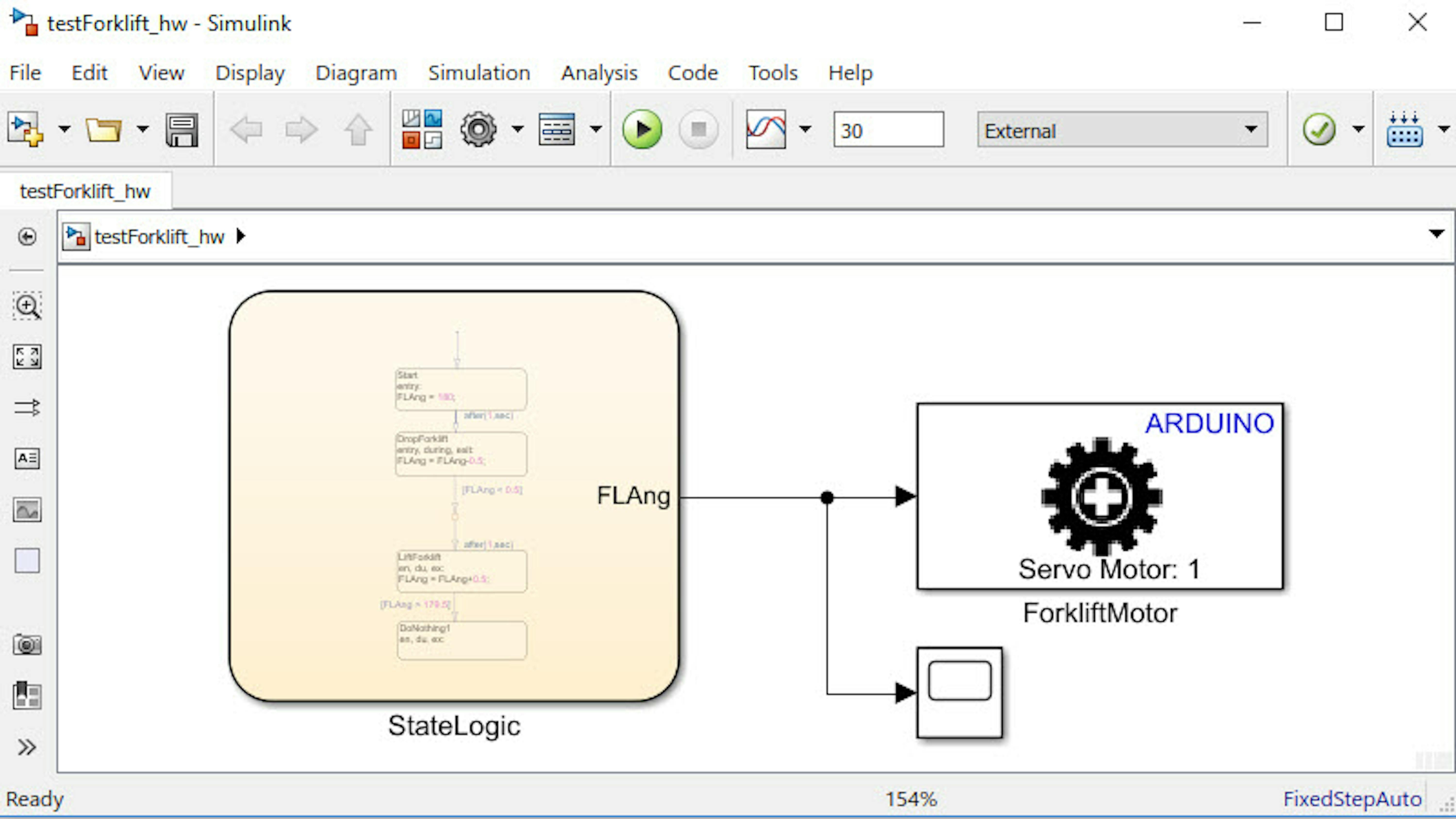Viewport: 1456px width, 819px height.
Task: Open the File menu
Action: pos(25,73)
